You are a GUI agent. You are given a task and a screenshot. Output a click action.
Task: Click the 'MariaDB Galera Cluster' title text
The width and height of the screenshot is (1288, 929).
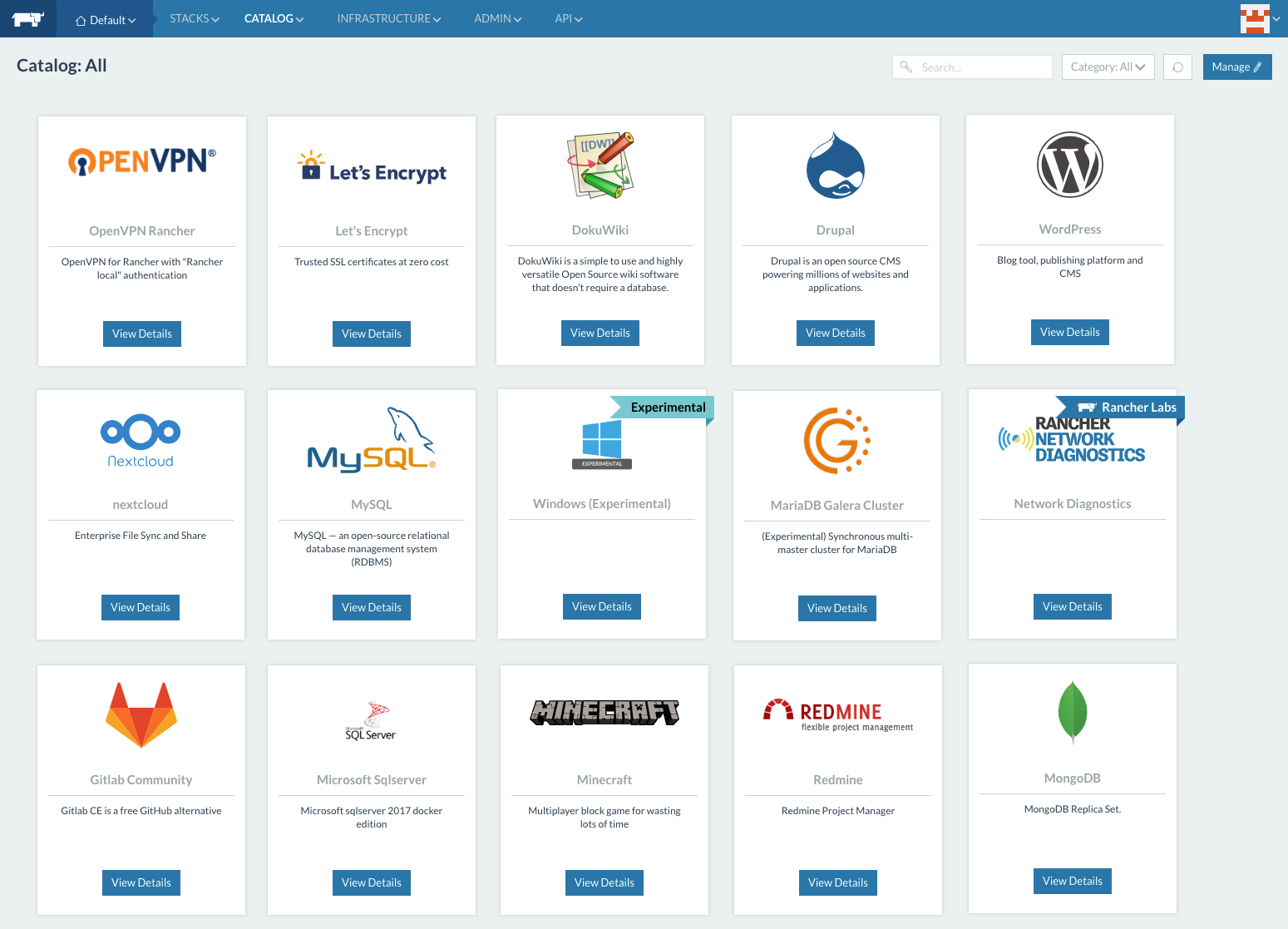(837, 506)
